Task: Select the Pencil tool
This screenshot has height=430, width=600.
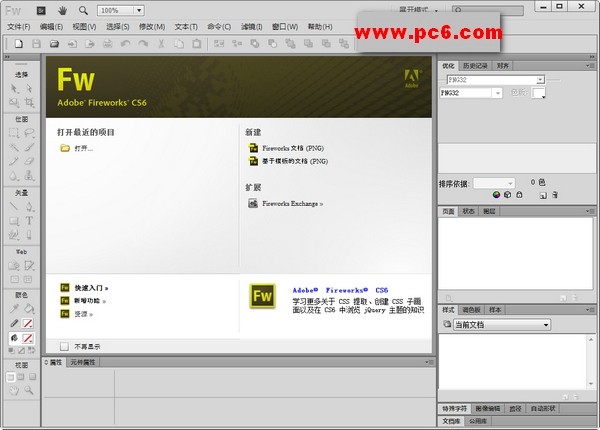Action: tap(14, 161)
